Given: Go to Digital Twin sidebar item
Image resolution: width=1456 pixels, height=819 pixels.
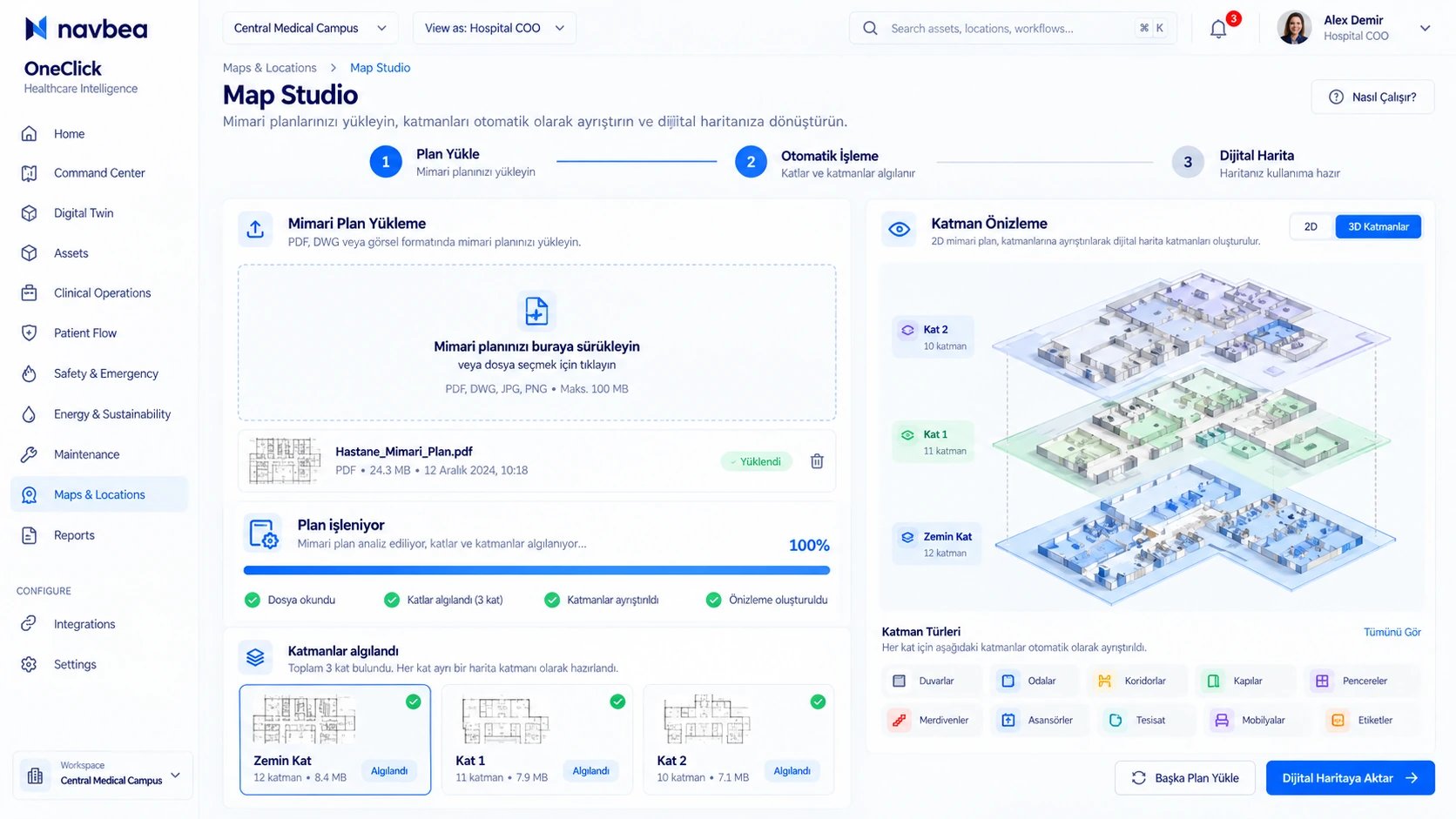Looking at the screenshot, I should (x=99, y=213).
